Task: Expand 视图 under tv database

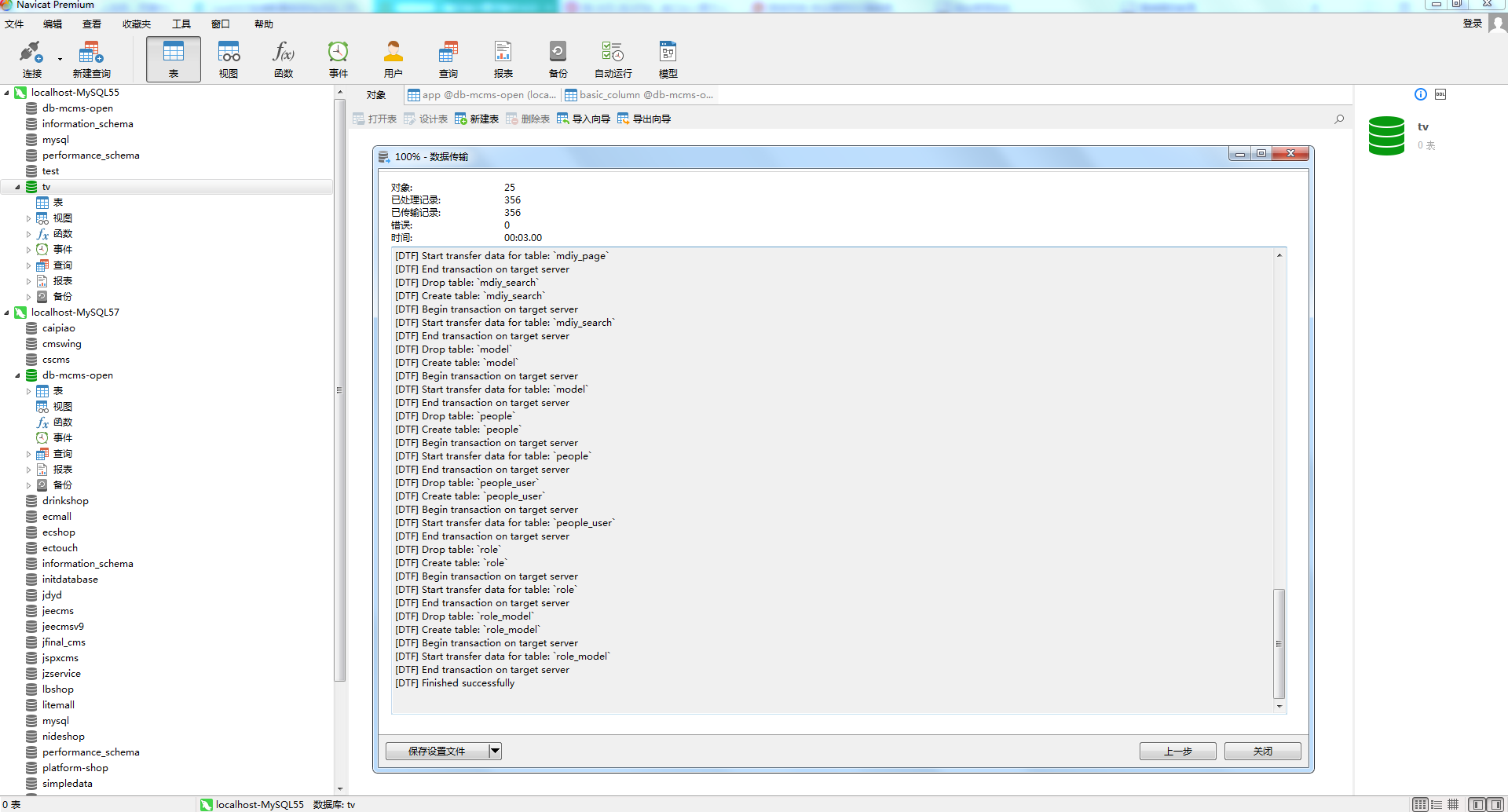Action: point(29,218)
